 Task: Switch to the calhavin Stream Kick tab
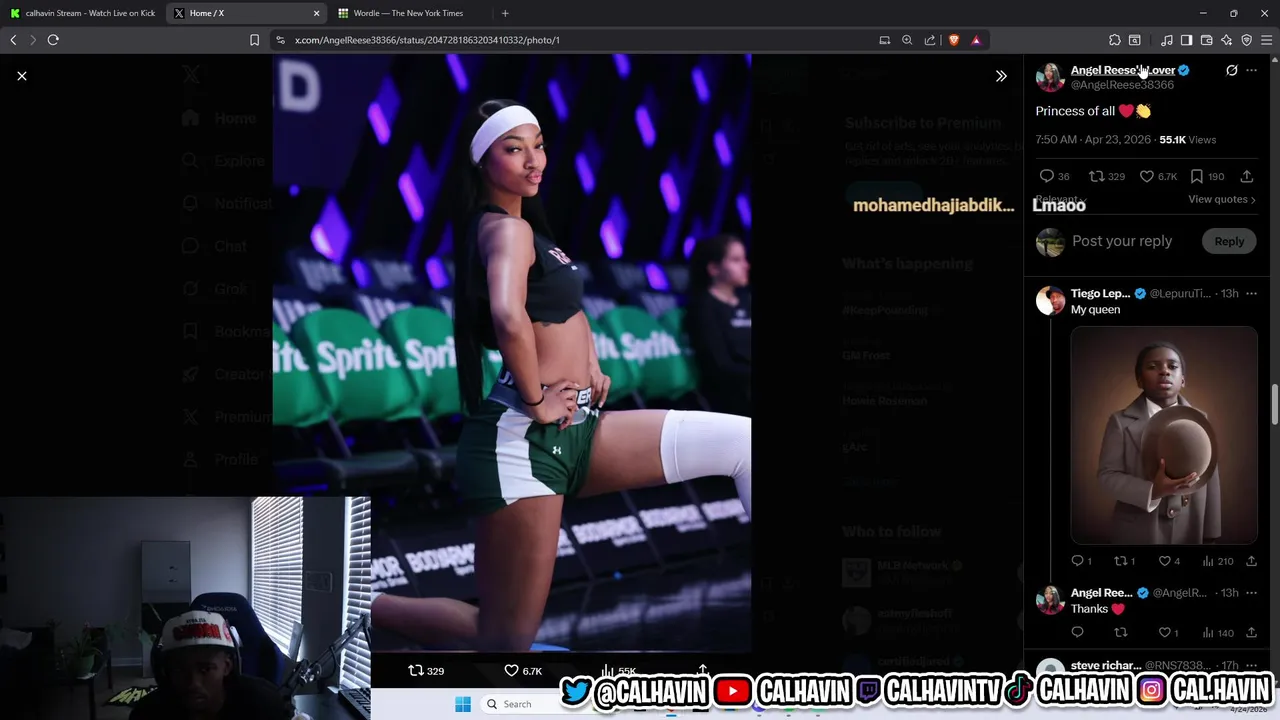coord(82,13)
